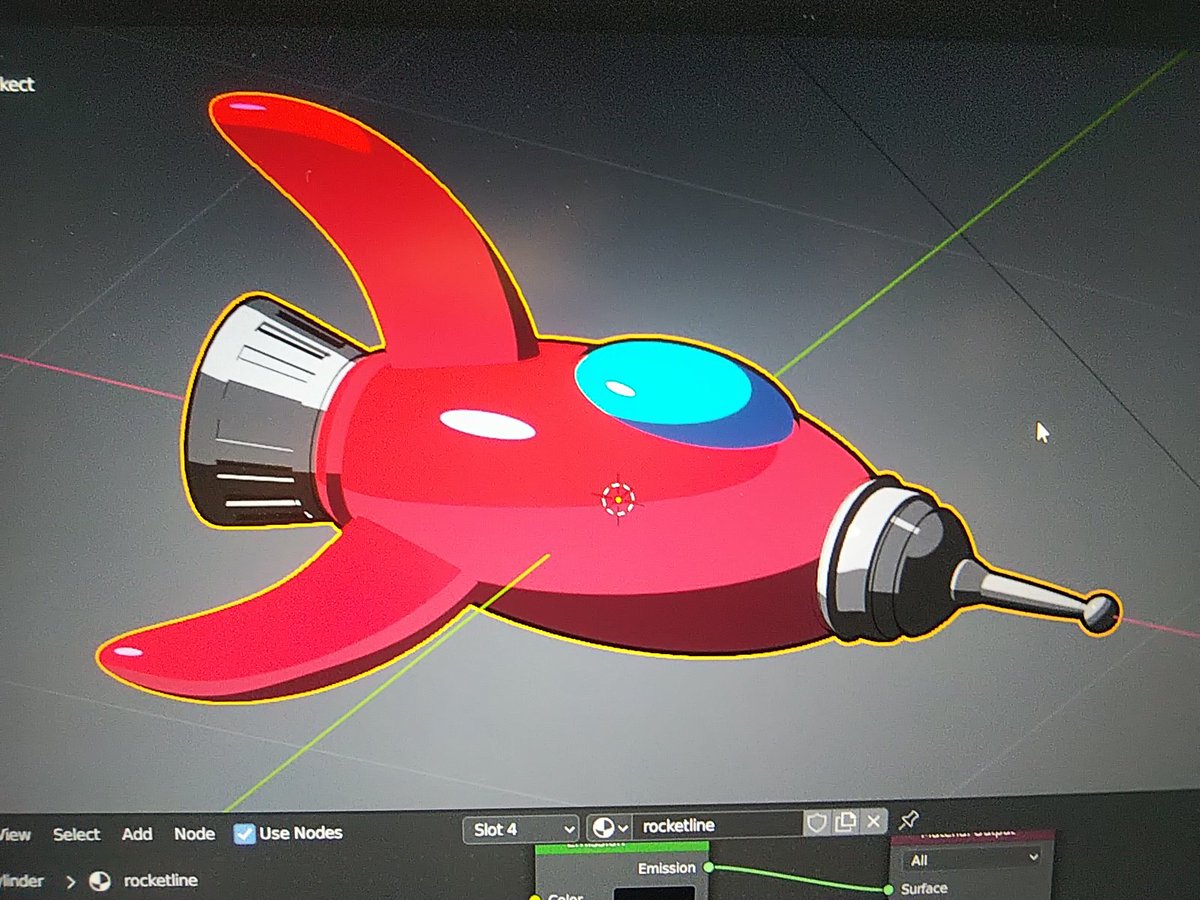Expand the breadcrumb arrow after Cylinder
The height and width of the screenshot is (900, 1200).
[x=70, y=881]
